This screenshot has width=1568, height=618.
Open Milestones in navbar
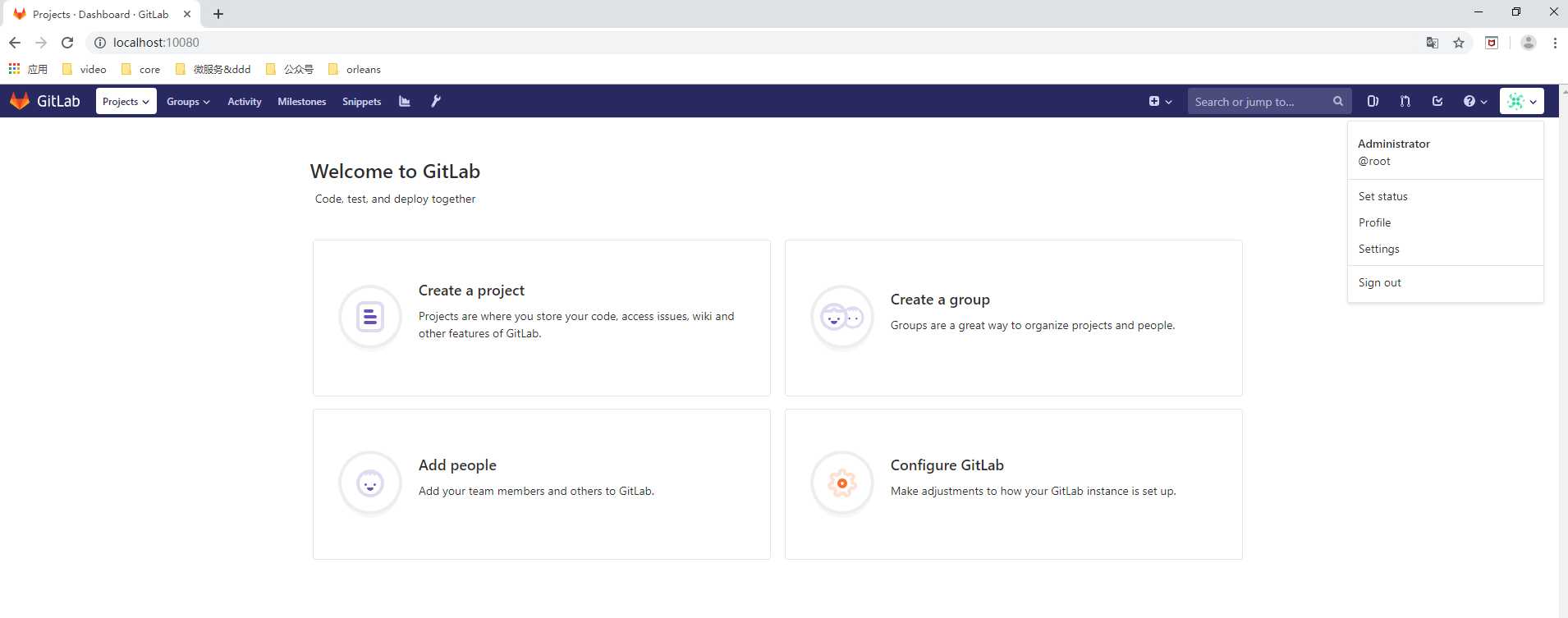[302, 101]
